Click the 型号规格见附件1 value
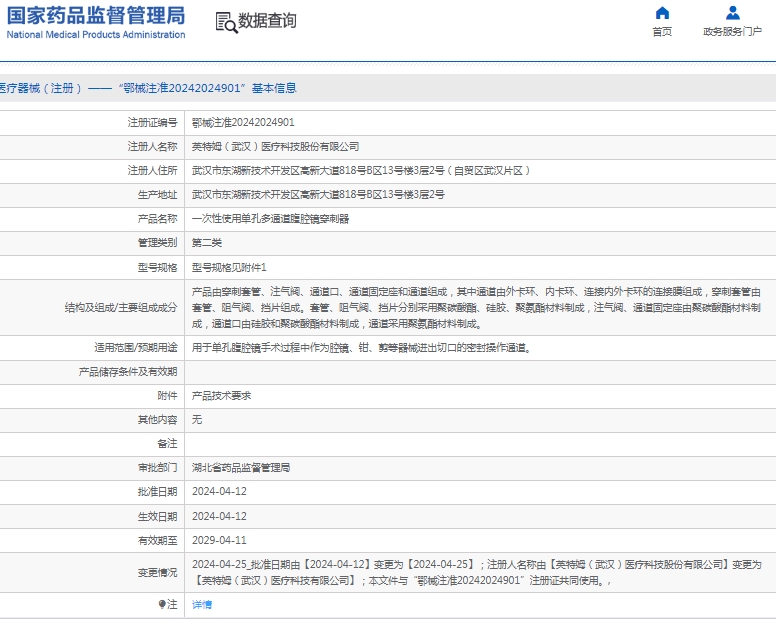Image resolution: width=776 pixels, height=625 pixels. [x=229, y=268]
